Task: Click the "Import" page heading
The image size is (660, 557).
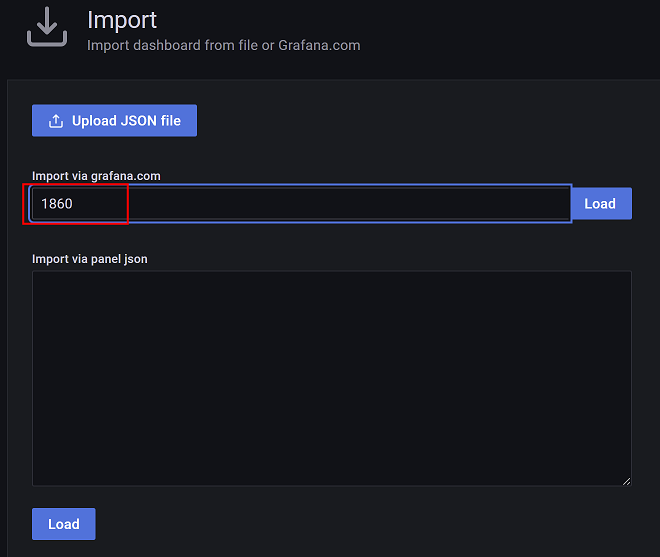Action: pos(122,19)
